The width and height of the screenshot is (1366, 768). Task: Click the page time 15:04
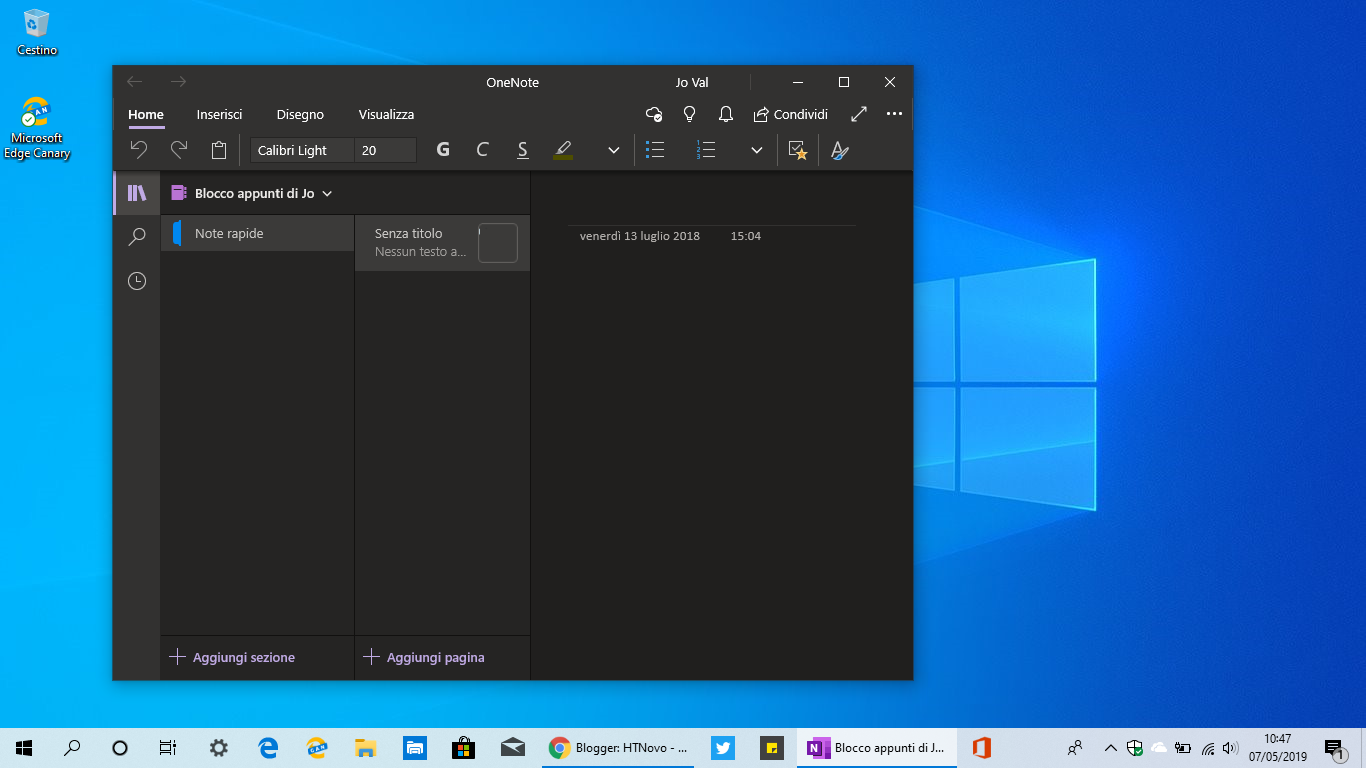point(746,236)
